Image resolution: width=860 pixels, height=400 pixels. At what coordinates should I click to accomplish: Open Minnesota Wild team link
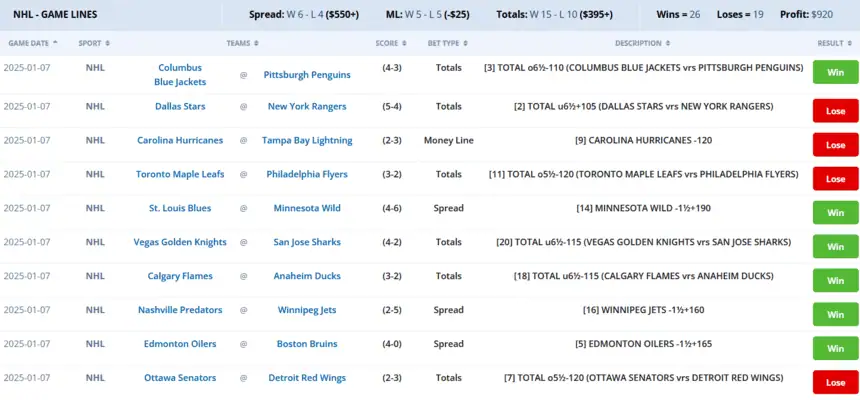click(x=307, y=209)
